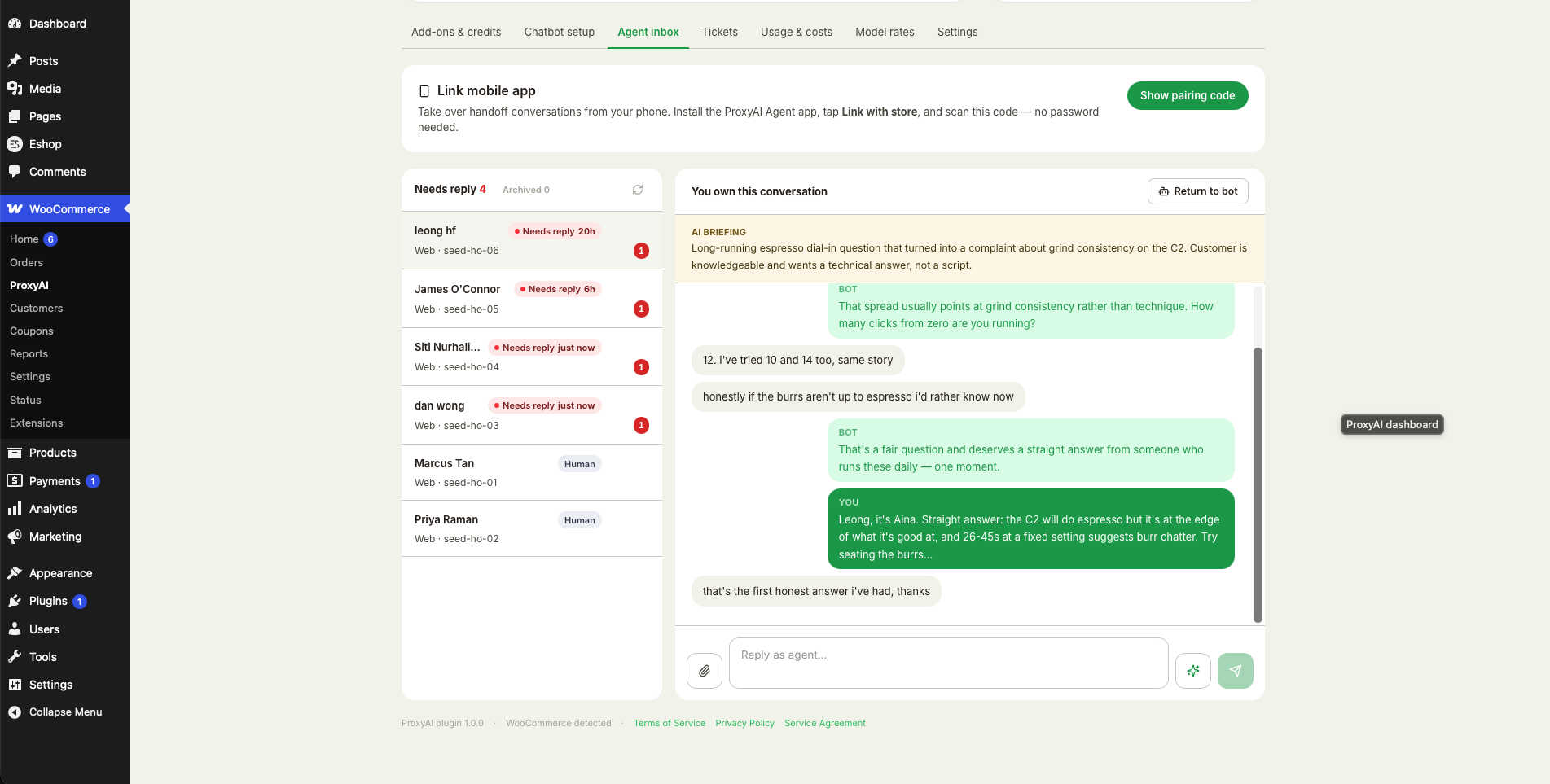This screenshot has width=1550, height=784.
Task: Switch to Usage & costs tab
Action: tap(797, 32)
